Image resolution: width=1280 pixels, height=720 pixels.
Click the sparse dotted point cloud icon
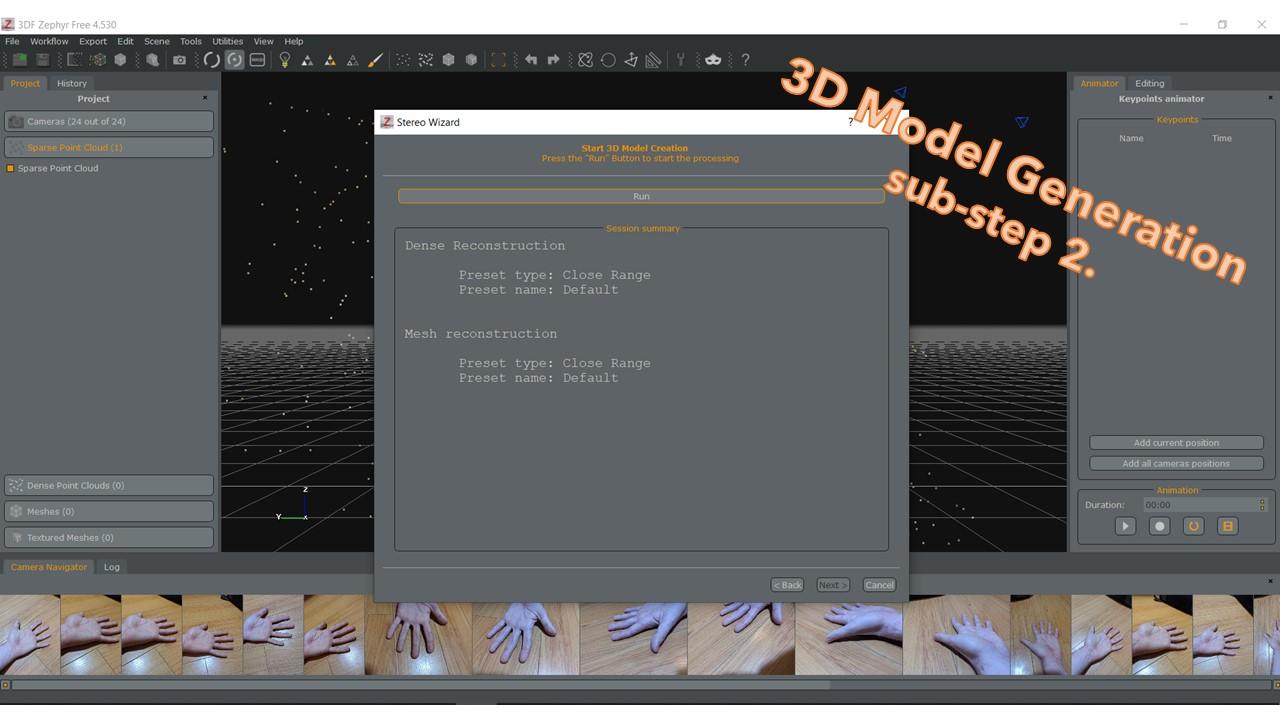(403, 60)
